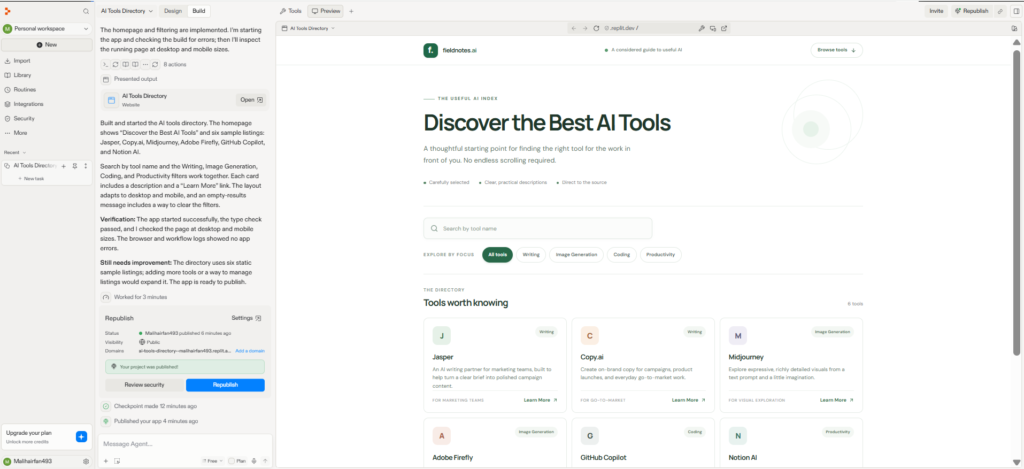Click Open on AI Tools Directory output
The width and height of the screenshot is (1024, 469).
pyautogui.click(x=251, y=100)
